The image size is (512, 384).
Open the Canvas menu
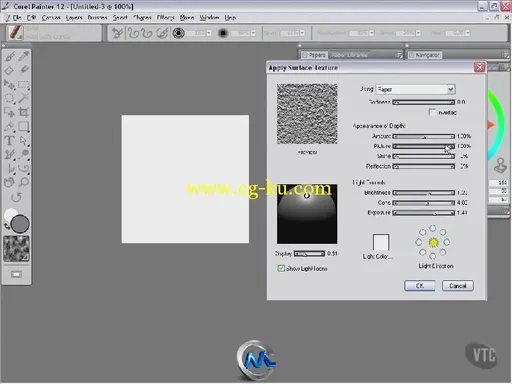[x=51, y=17]
